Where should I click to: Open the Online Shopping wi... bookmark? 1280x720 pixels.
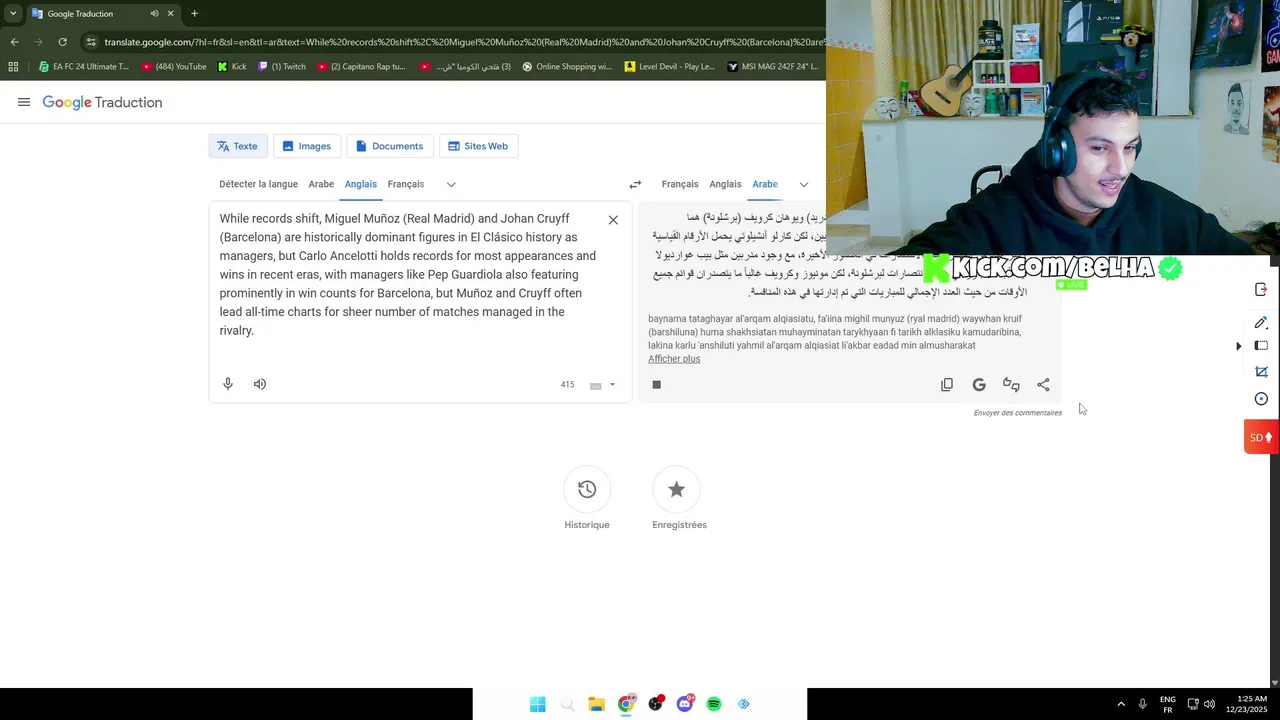567,67
